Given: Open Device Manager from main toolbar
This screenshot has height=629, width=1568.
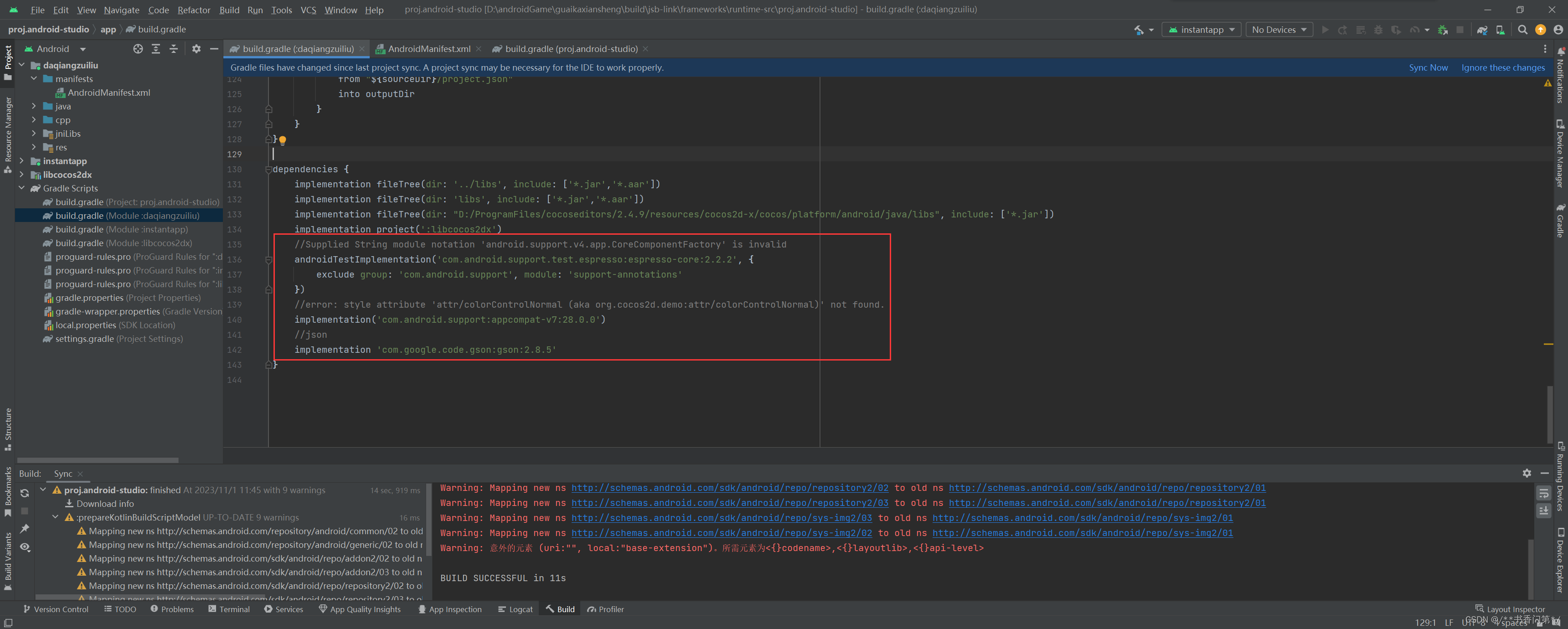Looking at the screenshot, I should (x=1500, y=30).
